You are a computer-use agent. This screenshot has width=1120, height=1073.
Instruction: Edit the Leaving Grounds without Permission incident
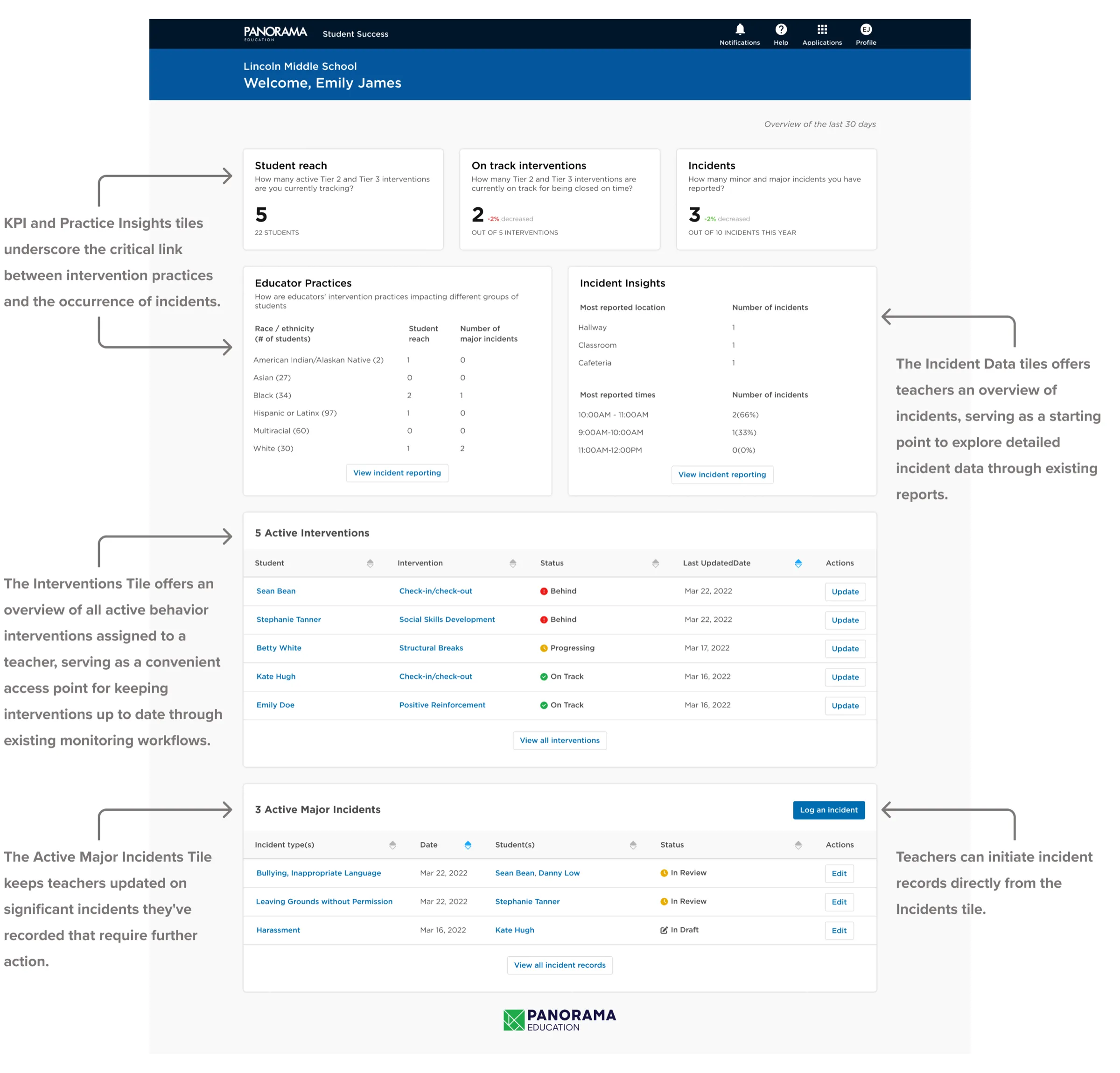(839, 902)
